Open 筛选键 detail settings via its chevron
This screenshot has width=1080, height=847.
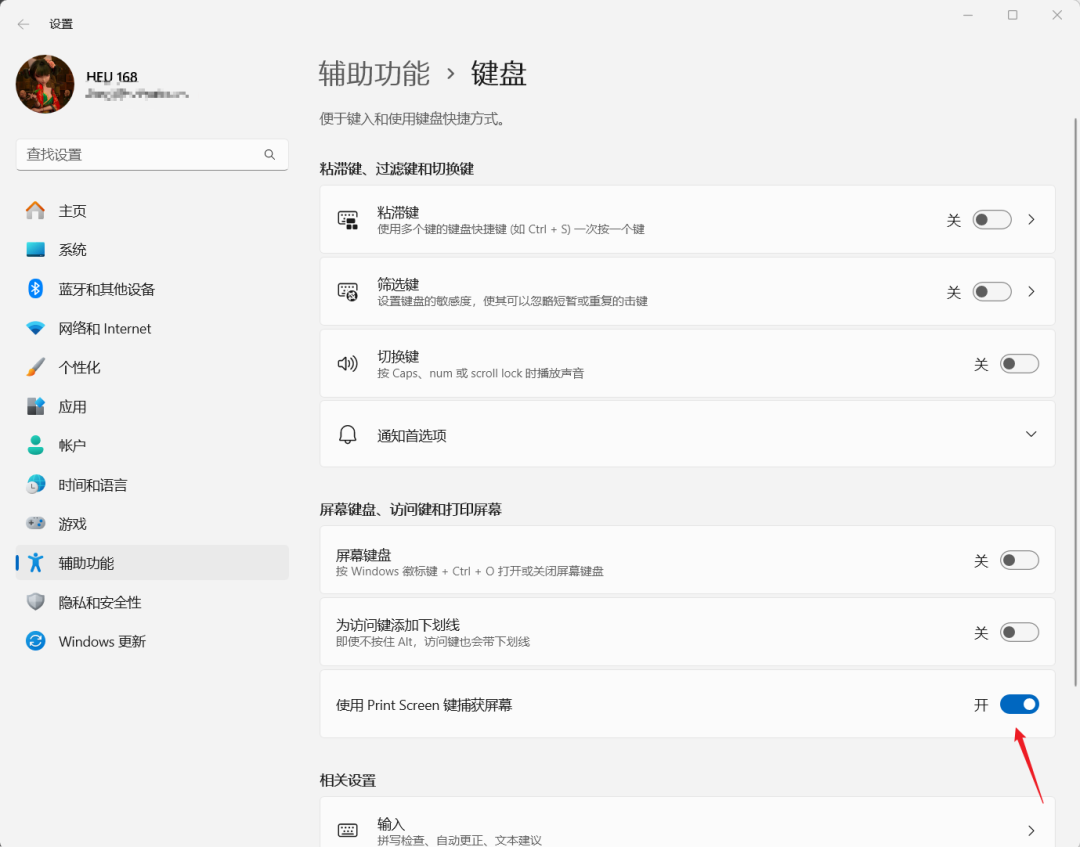tap(1031, 291)
